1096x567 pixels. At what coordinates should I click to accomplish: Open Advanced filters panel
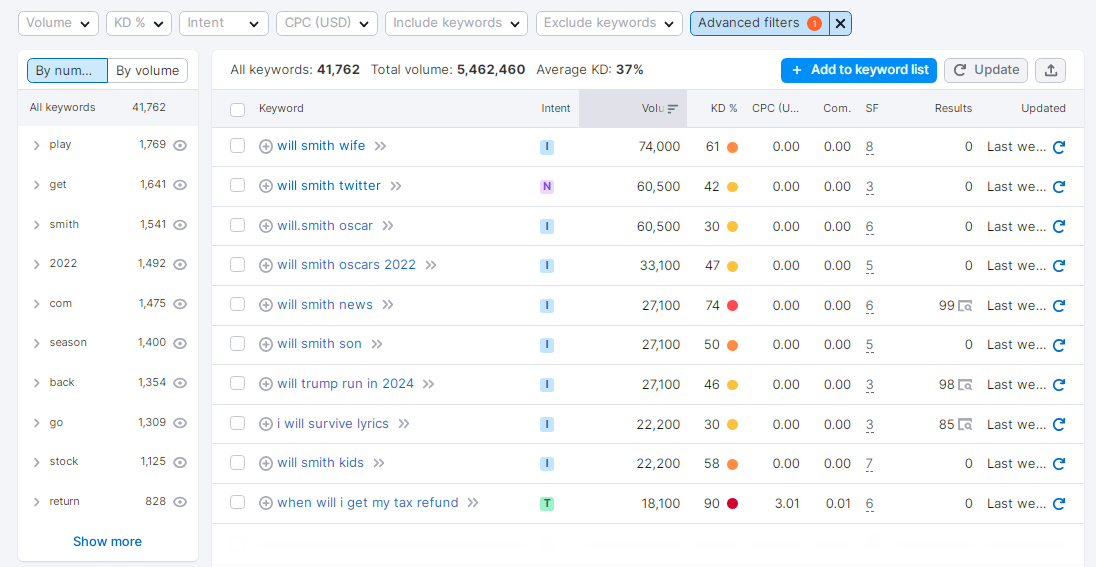[x=760, y=23]
